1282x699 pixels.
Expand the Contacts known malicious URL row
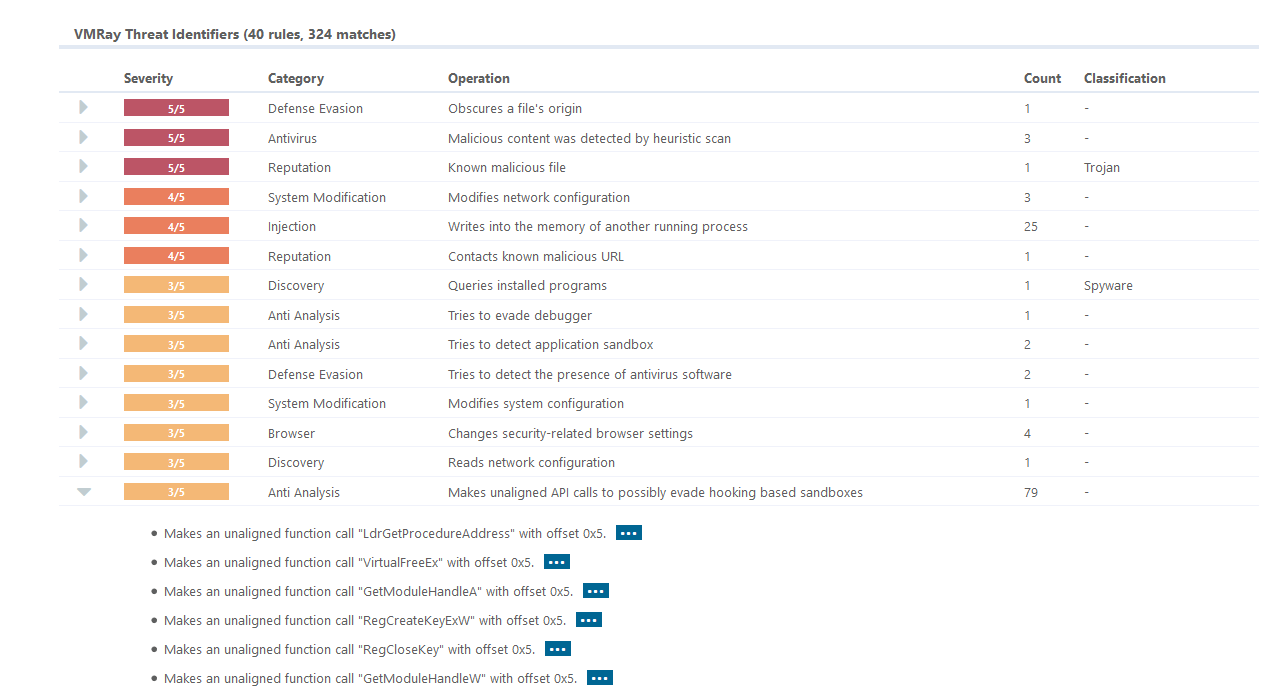click(83, 255)
